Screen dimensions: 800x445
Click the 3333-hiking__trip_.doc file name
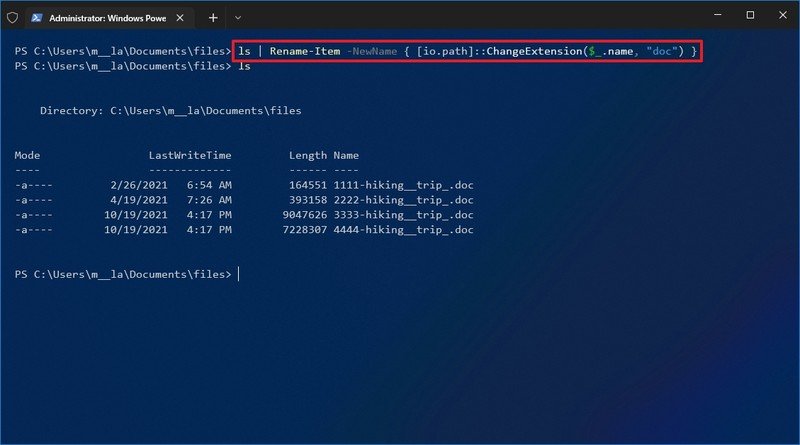(404, 215)
